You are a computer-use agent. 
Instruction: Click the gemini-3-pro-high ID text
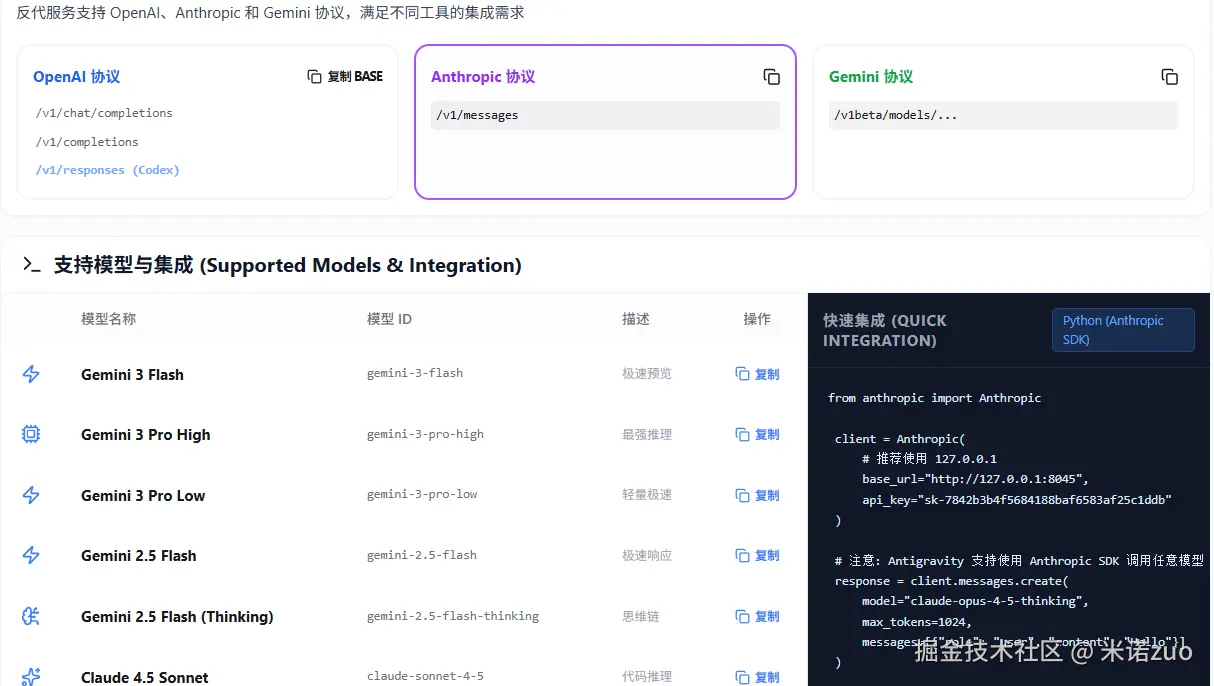pos(425,434)
